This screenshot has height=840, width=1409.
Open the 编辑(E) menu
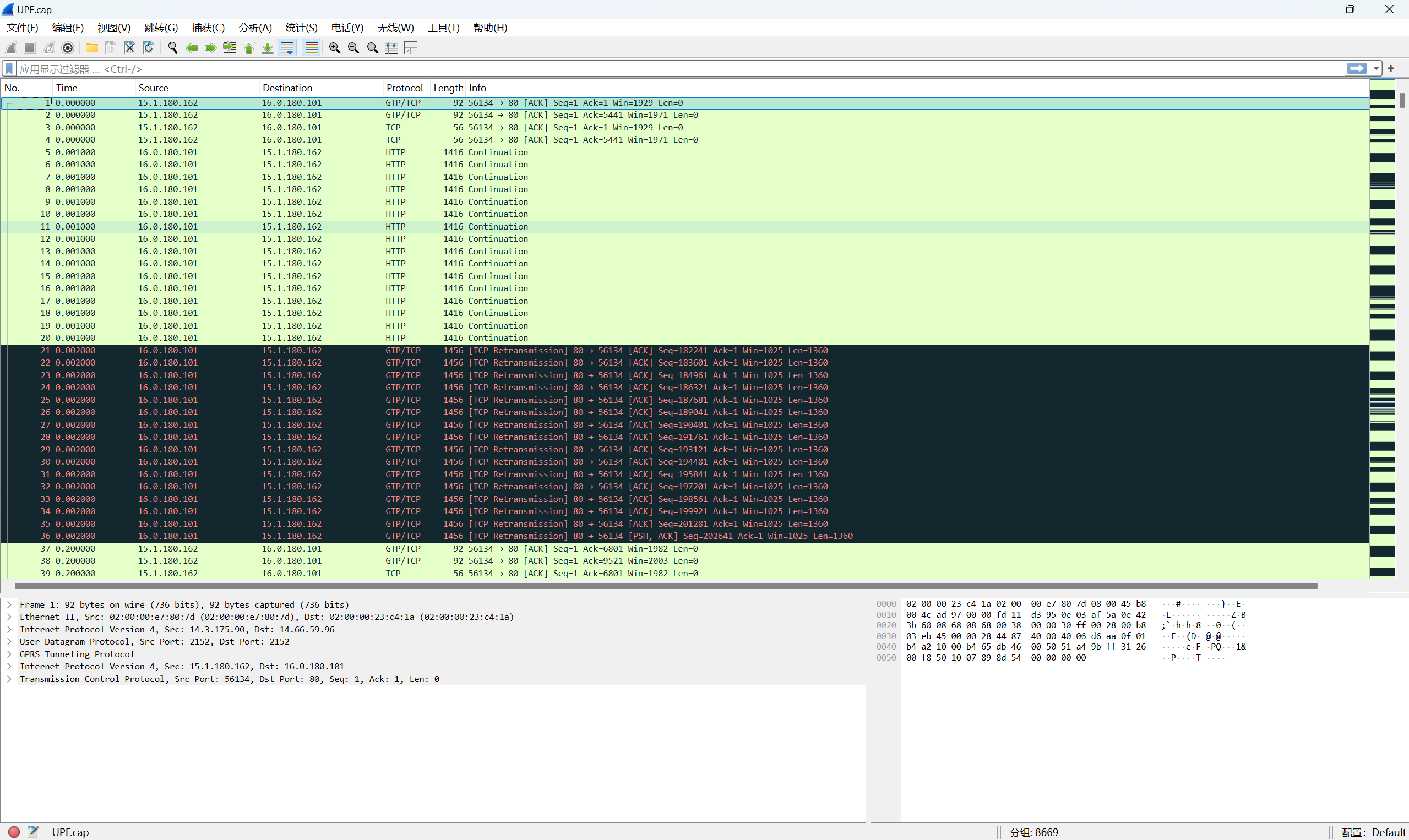(x=68, y=28)
